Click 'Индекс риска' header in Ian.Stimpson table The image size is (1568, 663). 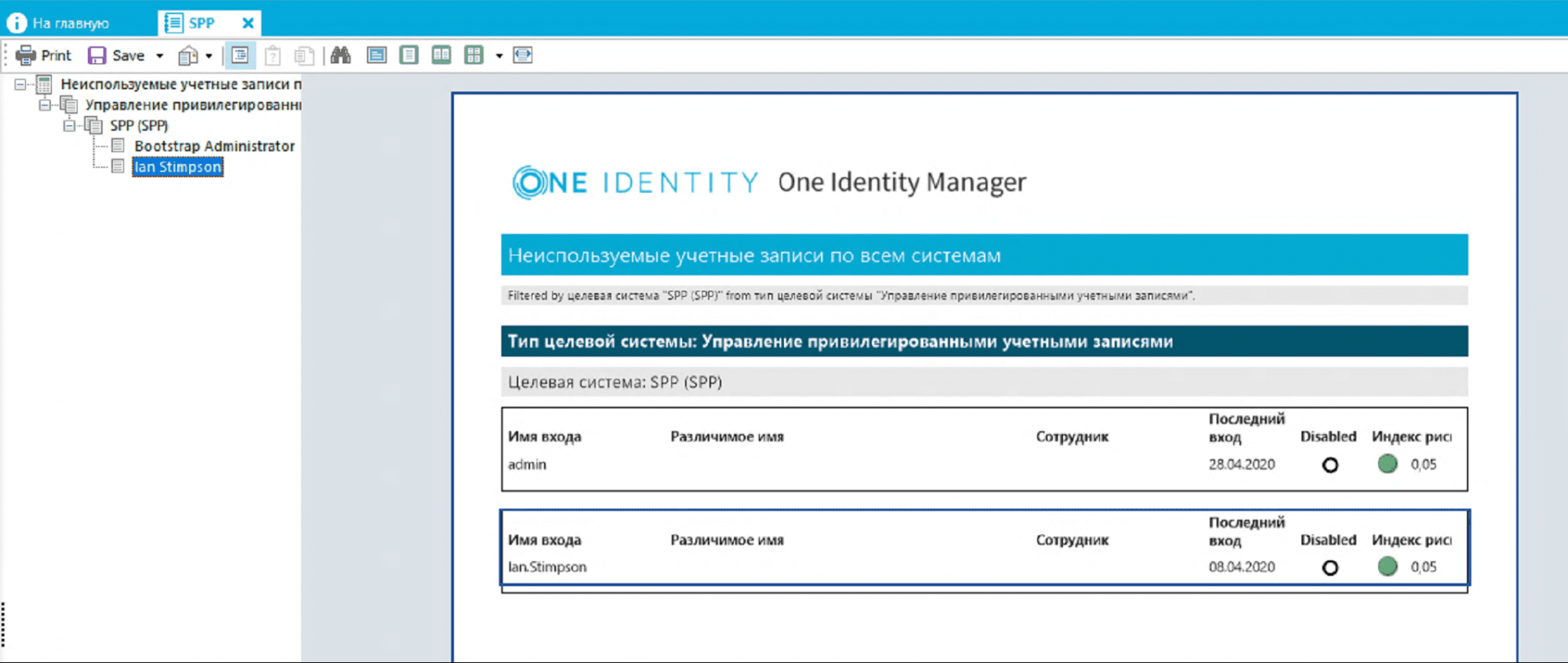[x=1411, y=540]
